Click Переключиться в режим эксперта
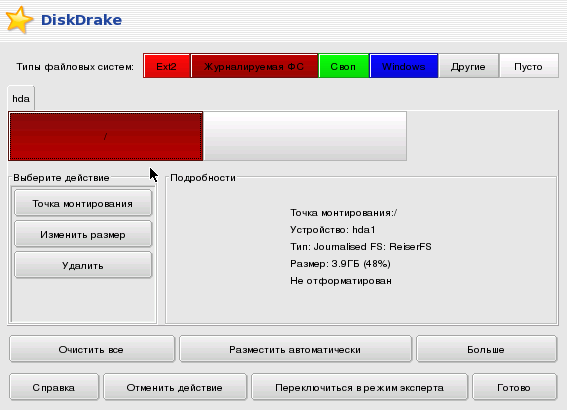567x410 pixels. (359, 387)
